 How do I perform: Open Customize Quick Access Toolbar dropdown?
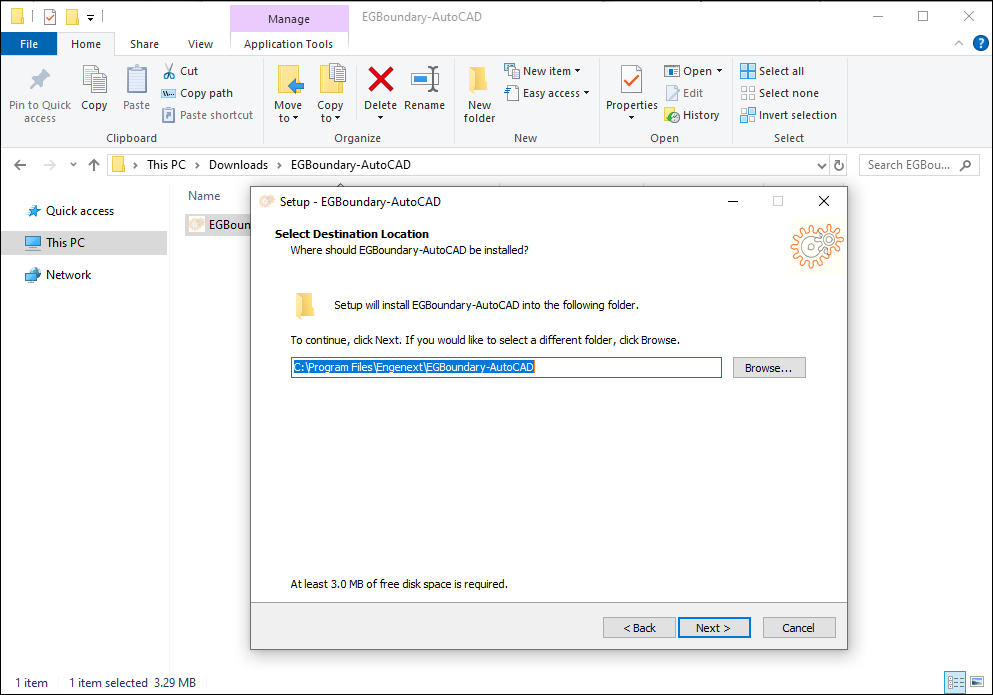[x=91, y=18]
